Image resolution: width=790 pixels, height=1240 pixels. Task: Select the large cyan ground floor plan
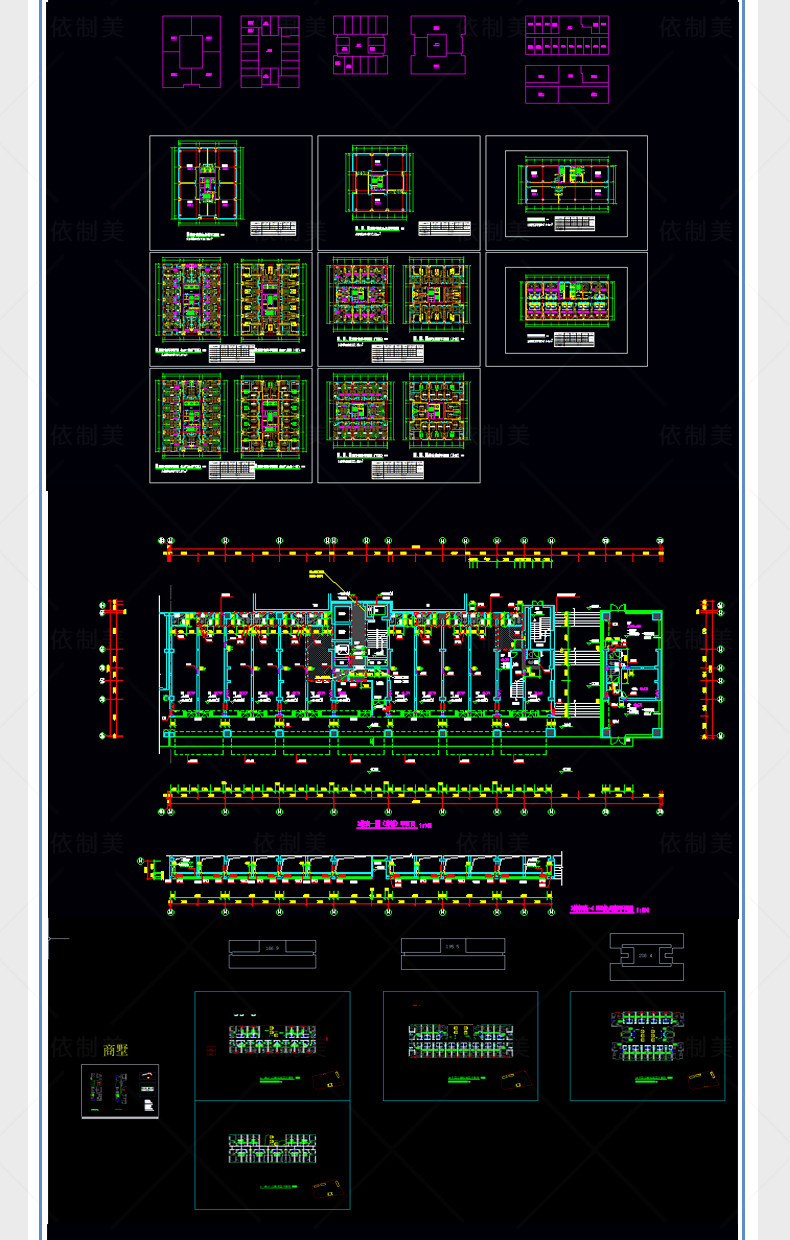tap(411, 672)
